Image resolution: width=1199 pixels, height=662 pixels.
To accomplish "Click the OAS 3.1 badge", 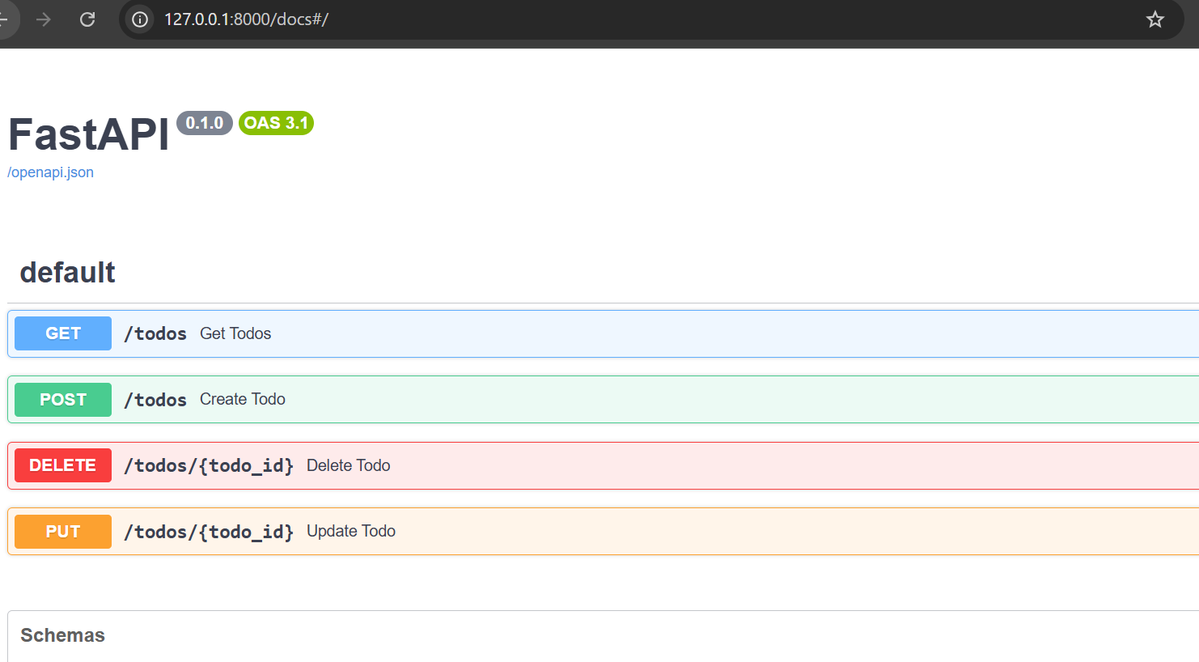I will pos(276,123).
